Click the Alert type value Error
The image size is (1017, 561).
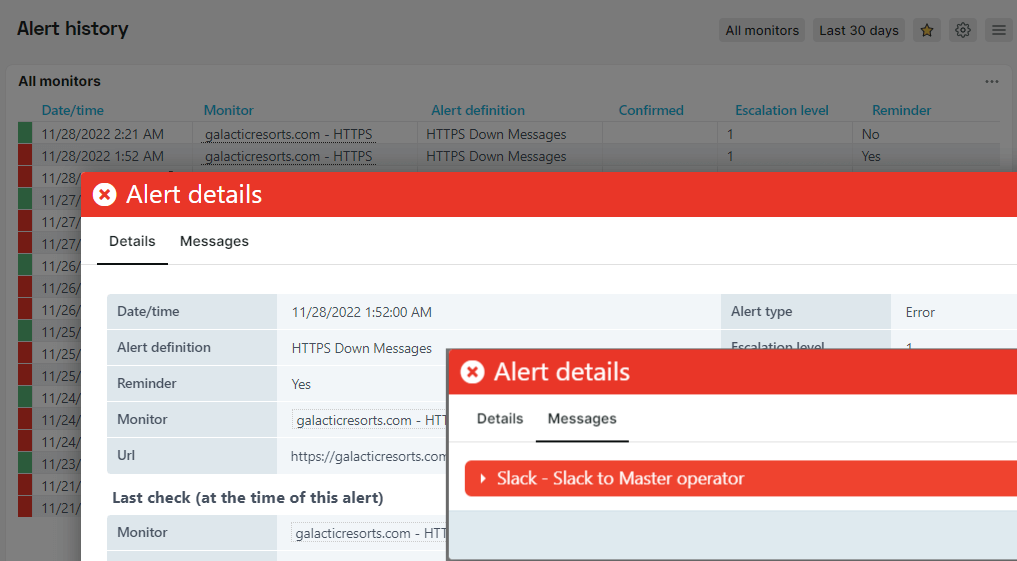click(x=920, y=312)
